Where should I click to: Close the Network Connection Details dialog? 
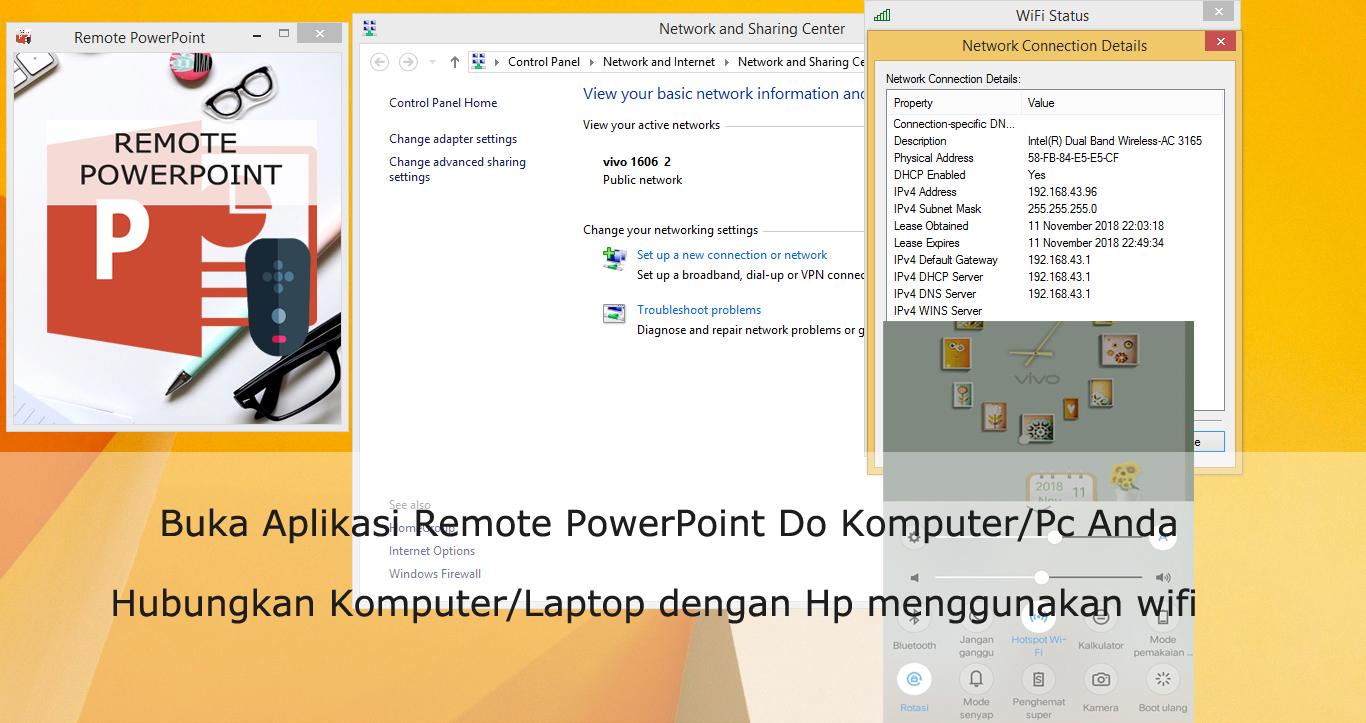pyautogui.click(x=1220, y=42)
